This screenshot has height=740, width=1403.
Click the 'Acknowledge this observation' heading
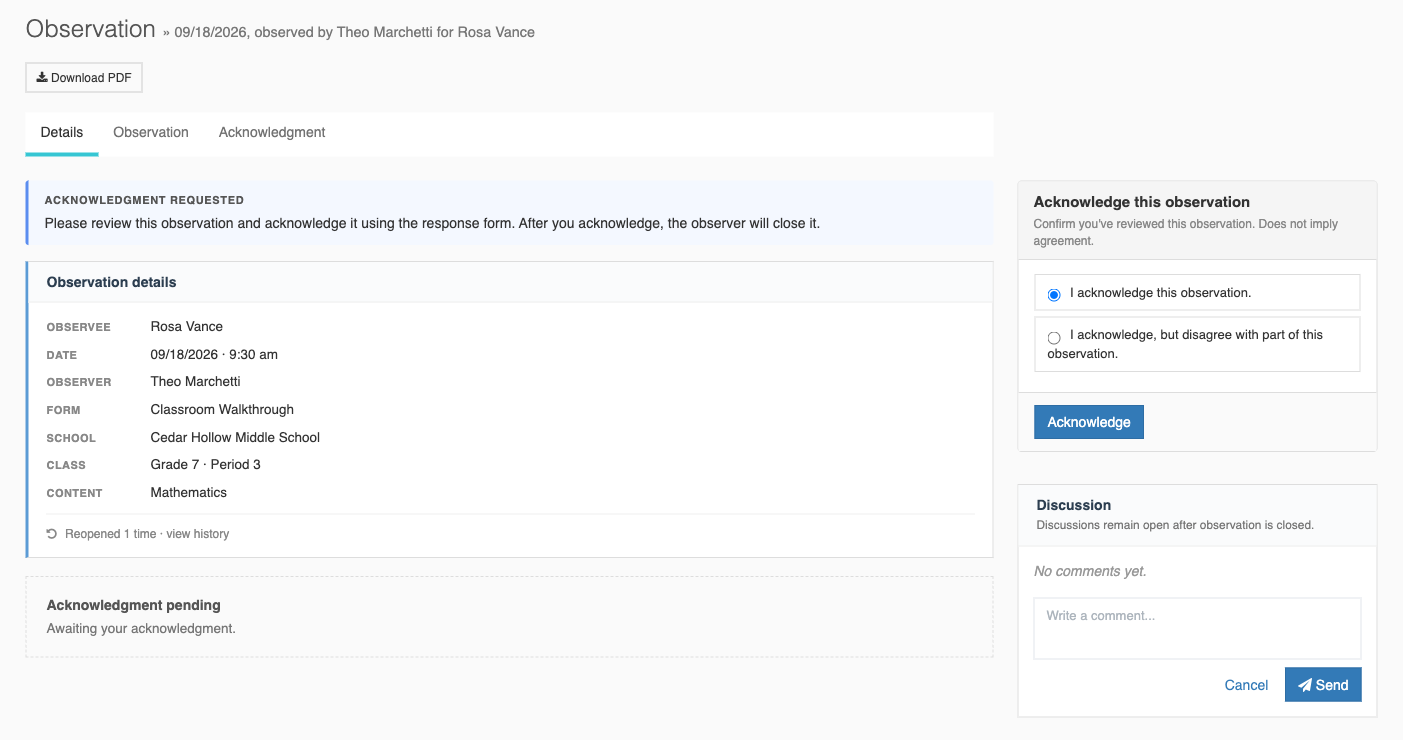(1142, 202)
